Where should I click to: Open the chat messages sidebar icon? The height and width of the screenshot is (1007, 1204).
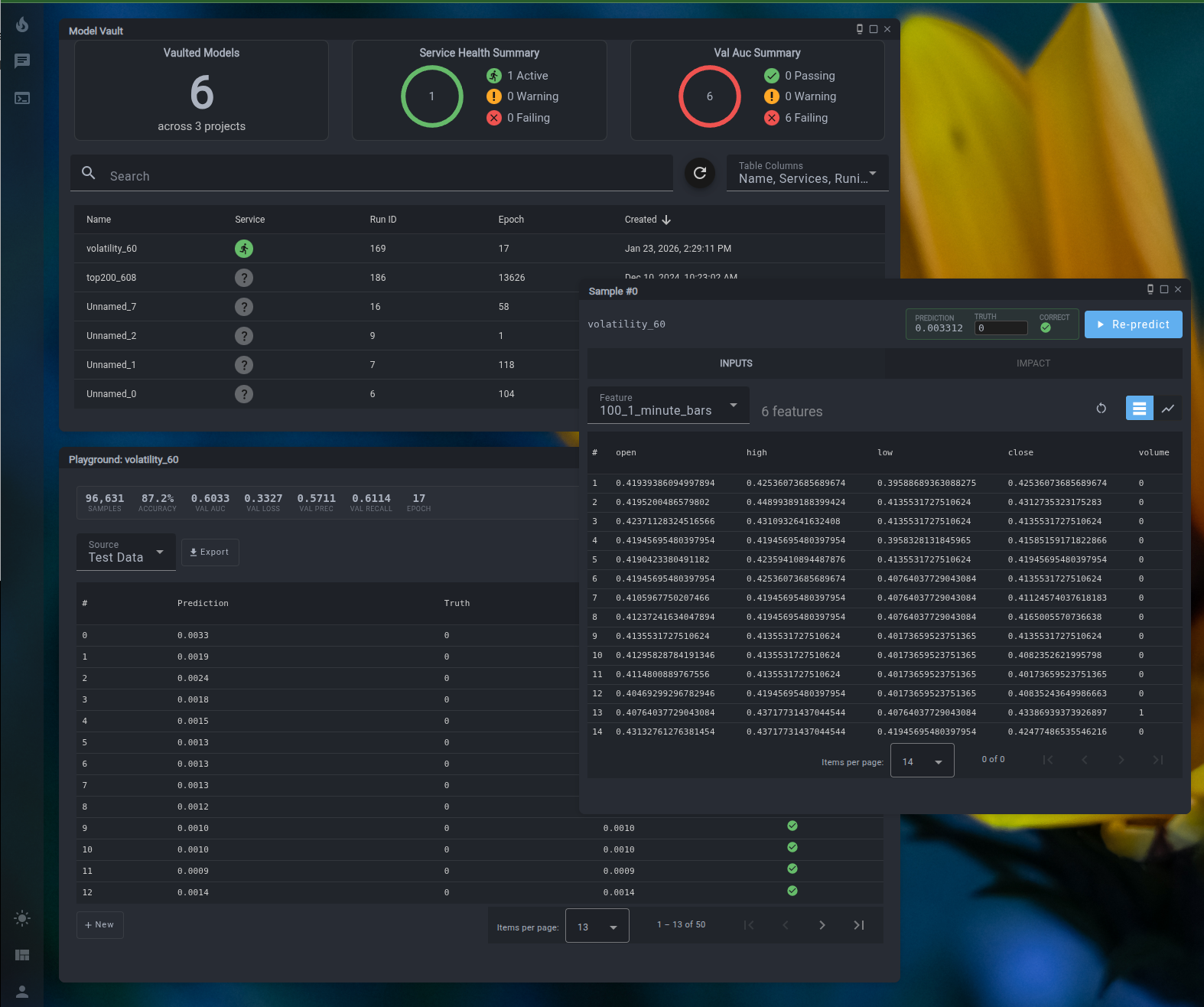click(x=22, y=60)
